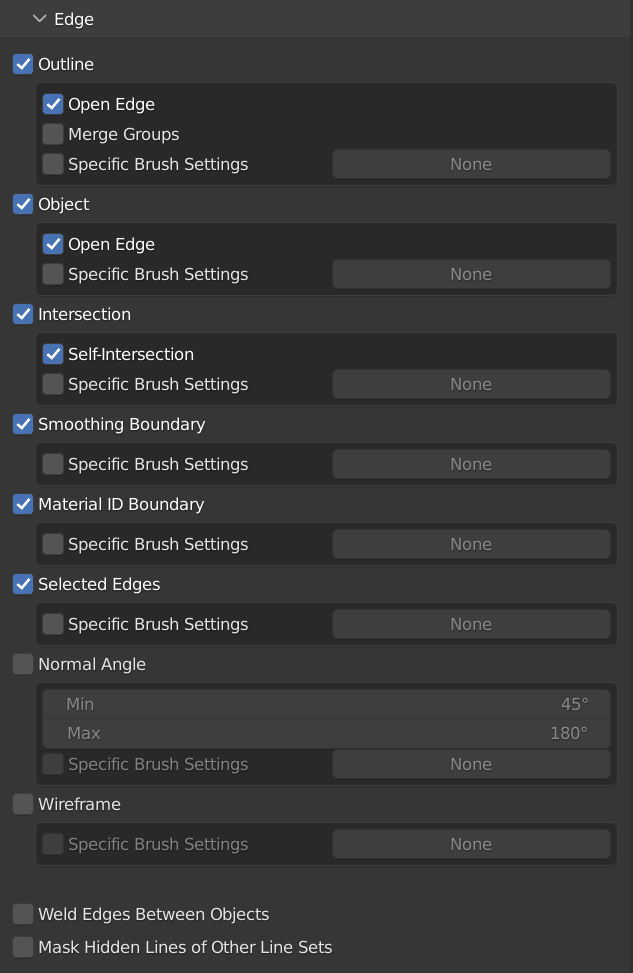
Task: Open the None brush selector under Outline
Action: 471,164
